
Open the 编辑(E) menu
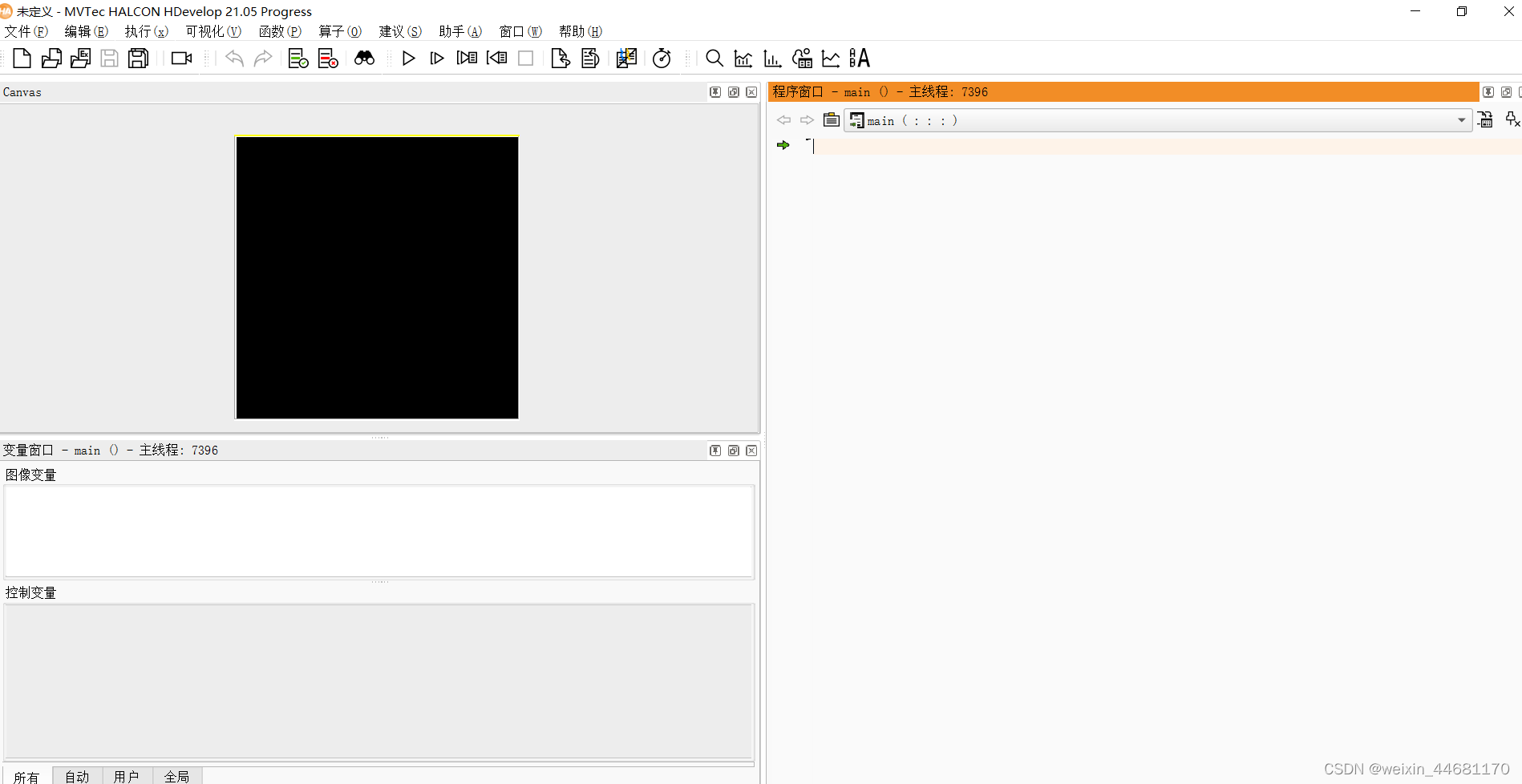pyautogui.click(x=87, y=31)
